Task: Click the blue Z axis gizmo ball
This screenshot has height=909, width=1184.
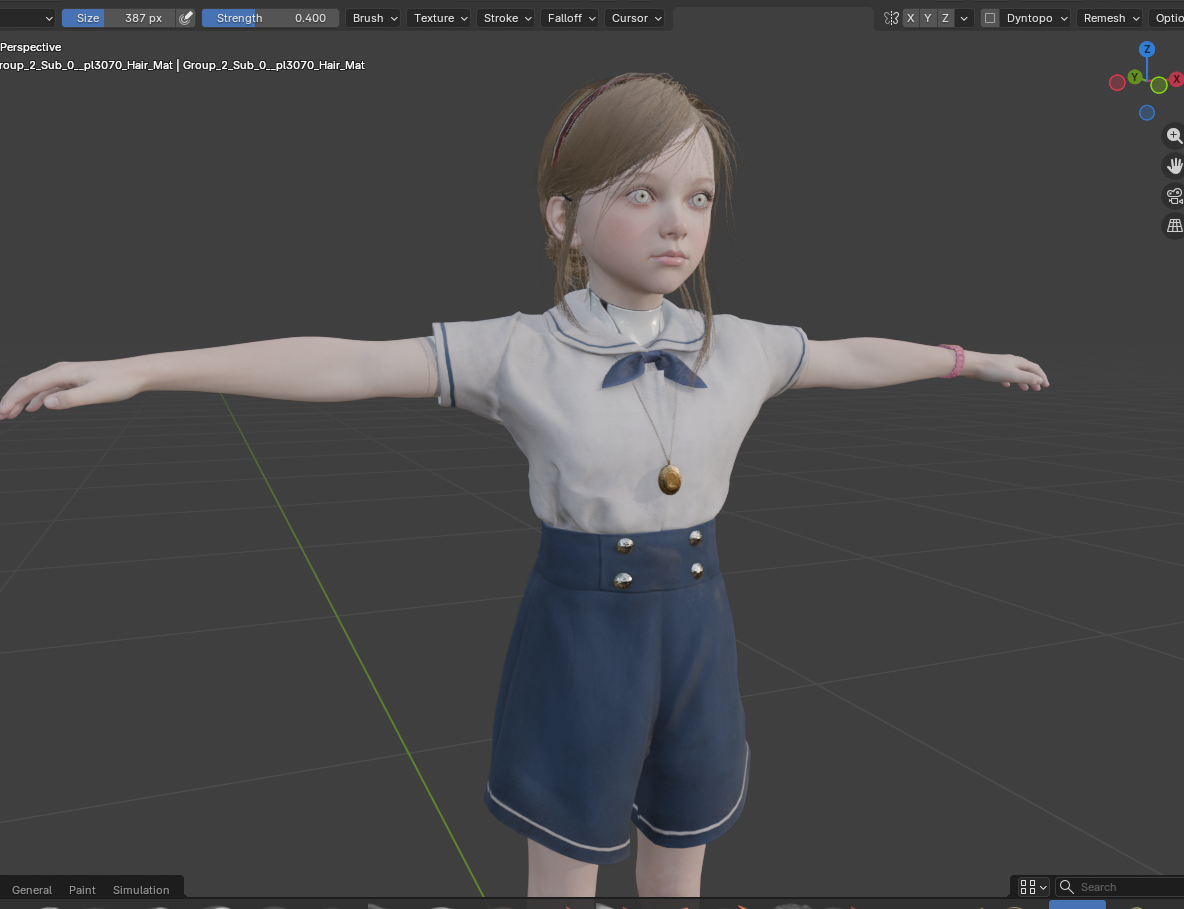Action: click(x=1146, y=49)
